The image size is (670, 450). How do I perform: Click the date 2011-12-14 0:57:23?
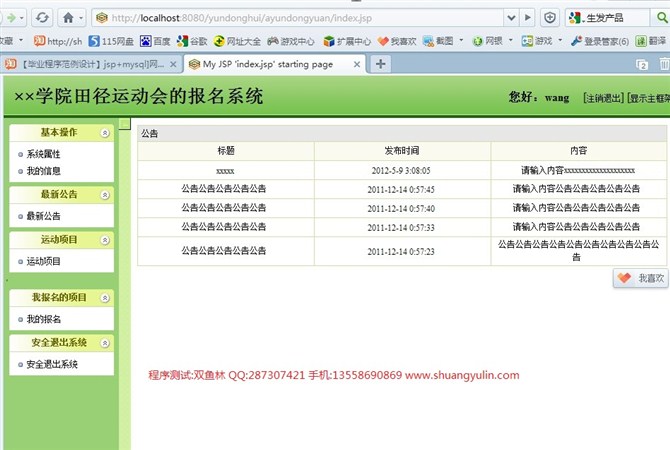pos(401,251)
